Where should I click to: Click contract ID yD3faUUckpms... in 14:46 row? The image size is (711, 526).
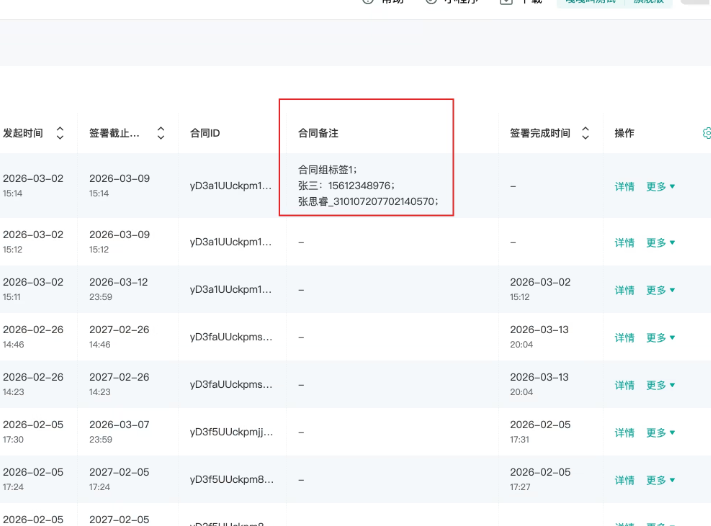click(x=231, y=337)
